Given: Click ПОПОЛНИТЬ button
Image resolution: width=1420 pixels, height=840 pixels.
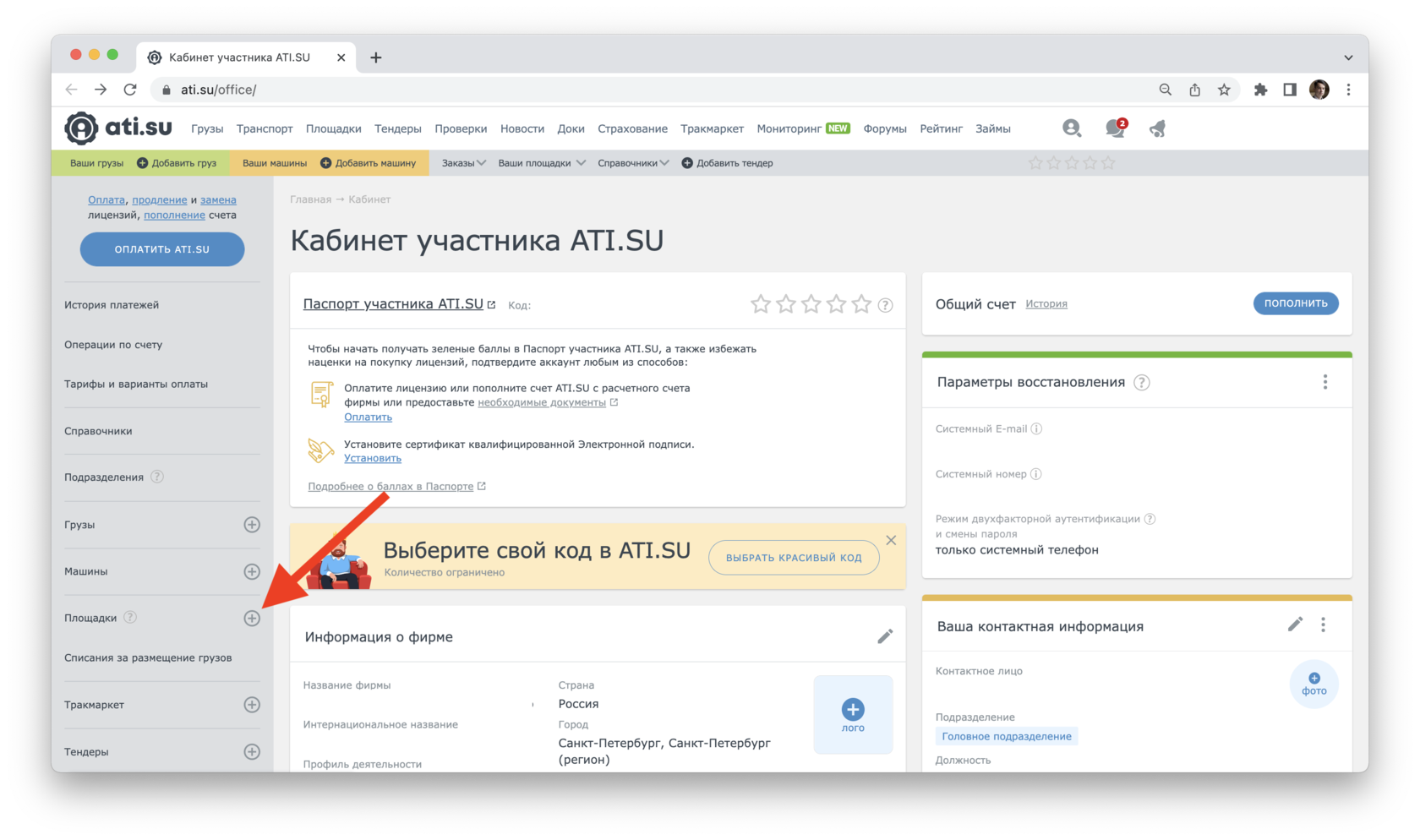Looking at the screenshot, I should click(1296, 303).
